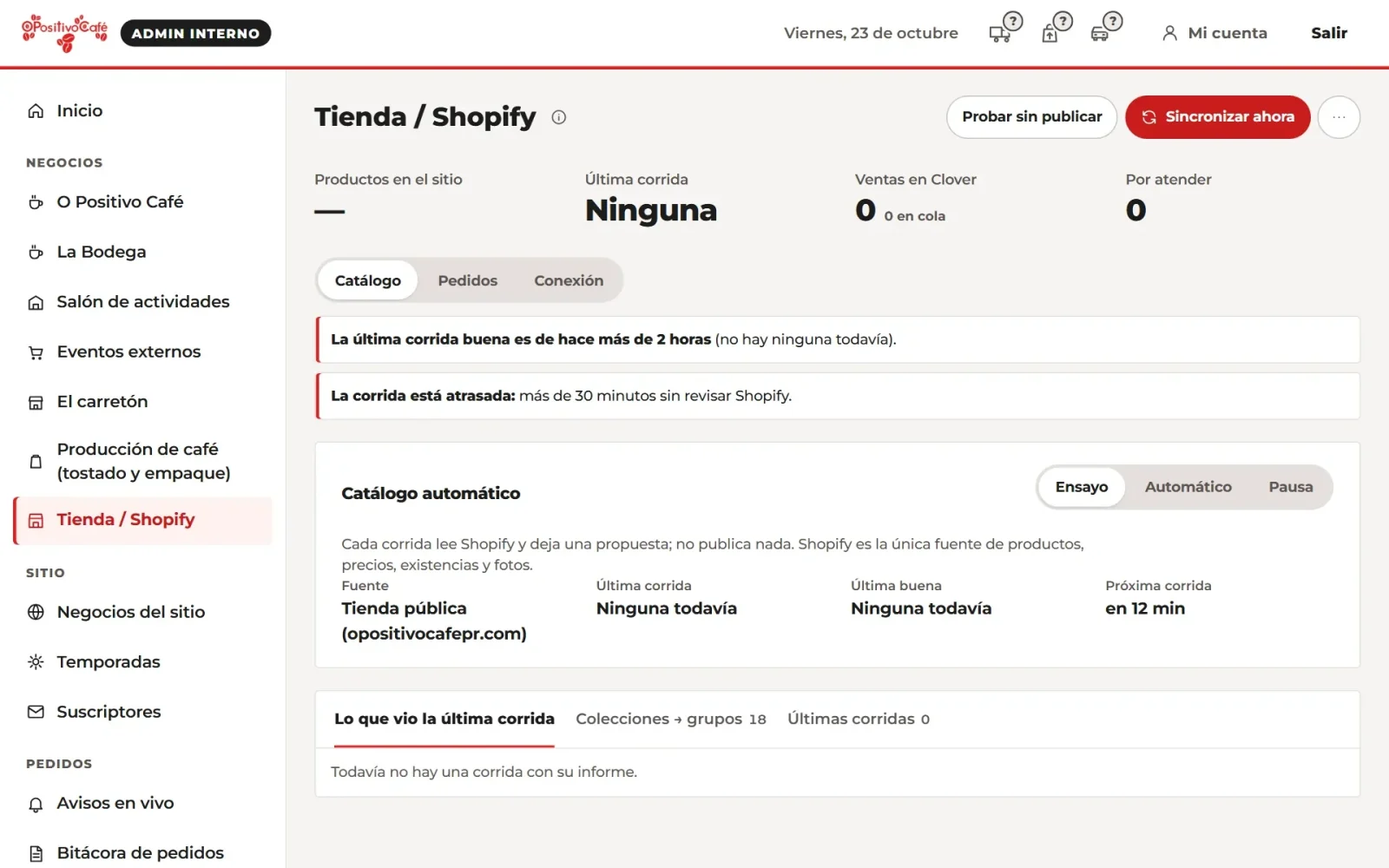The width and height of the screenshot is (1389, 868).
Task: Click the '0 en cola' Clover sales label
Action: point(914,216)
